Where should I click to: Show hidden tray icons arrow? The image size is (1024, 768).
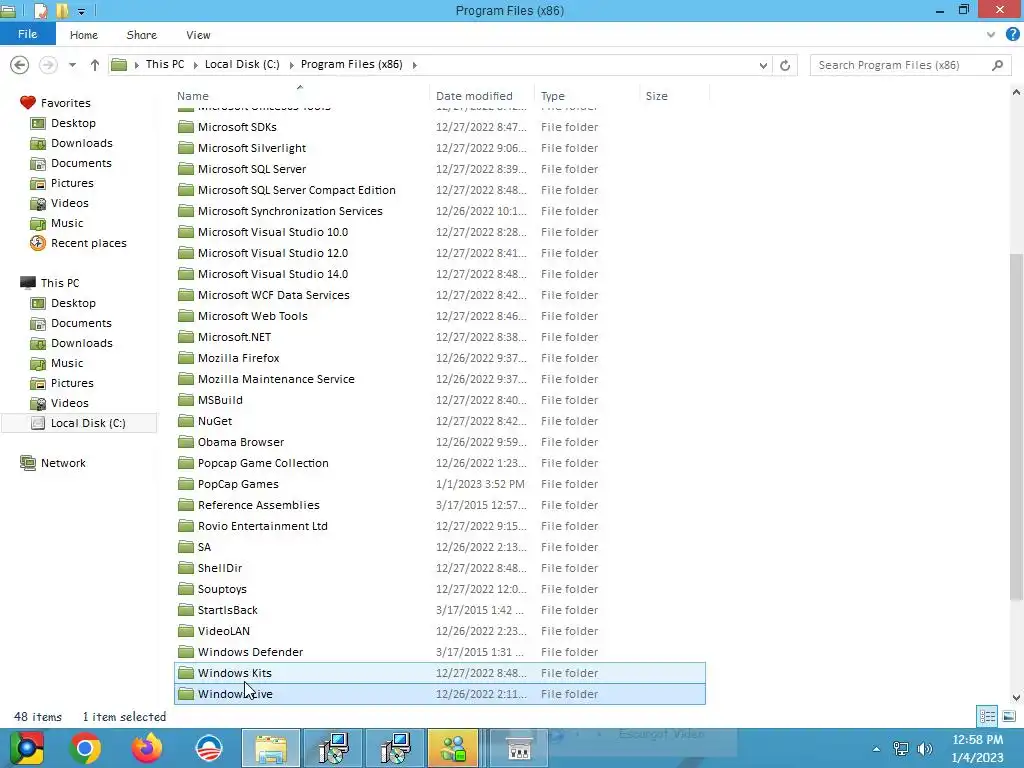(876, 749)
